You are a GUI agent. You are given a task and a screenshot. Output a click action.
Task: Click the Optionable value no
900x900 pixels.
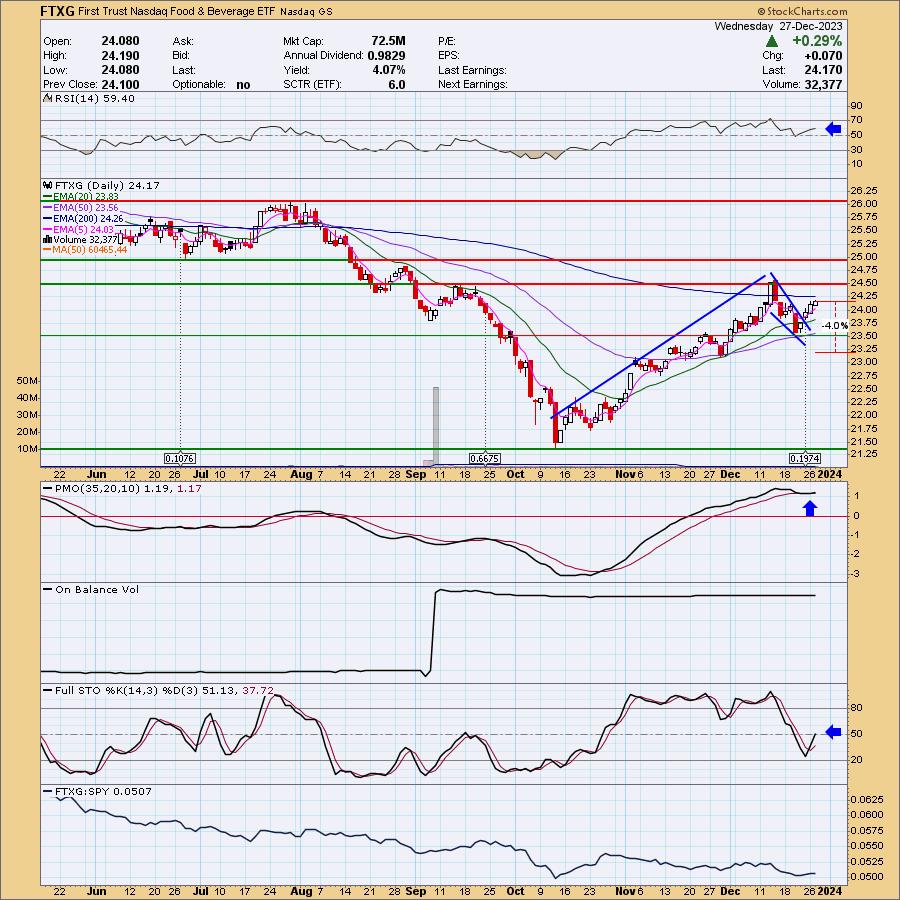tap(243, 85)
